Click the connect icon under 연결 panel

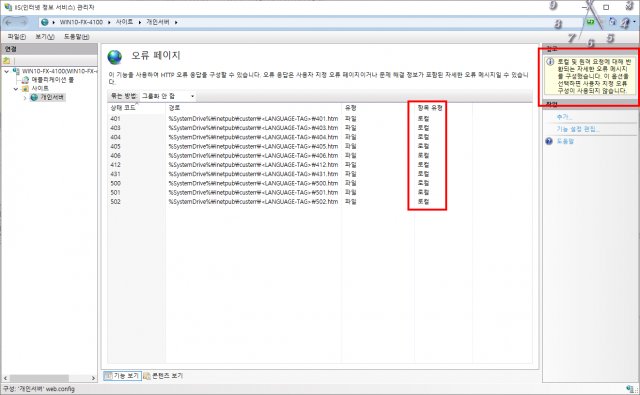(7, 60)
